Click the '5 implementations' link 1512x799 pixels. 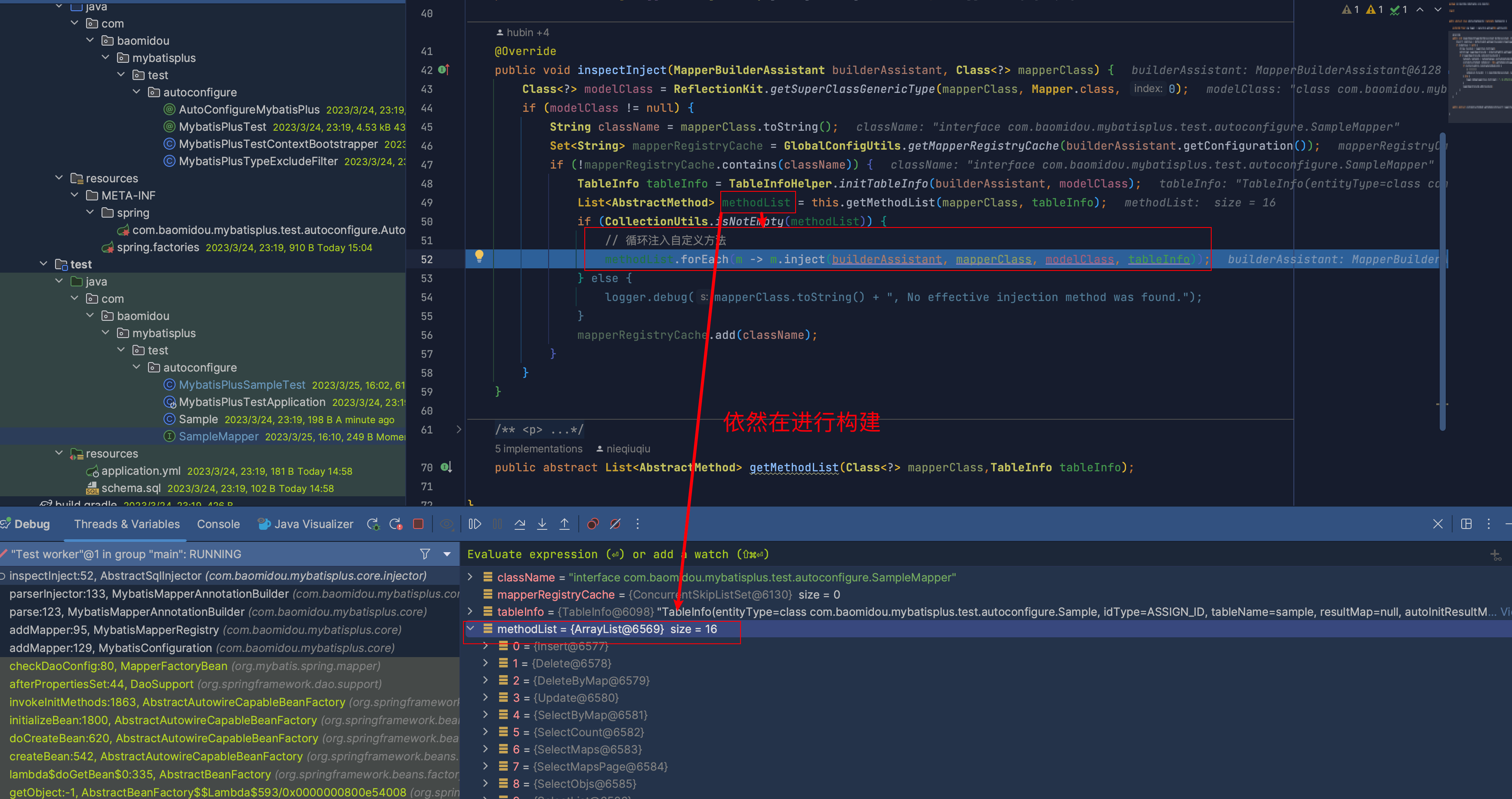tap(538, 449)
